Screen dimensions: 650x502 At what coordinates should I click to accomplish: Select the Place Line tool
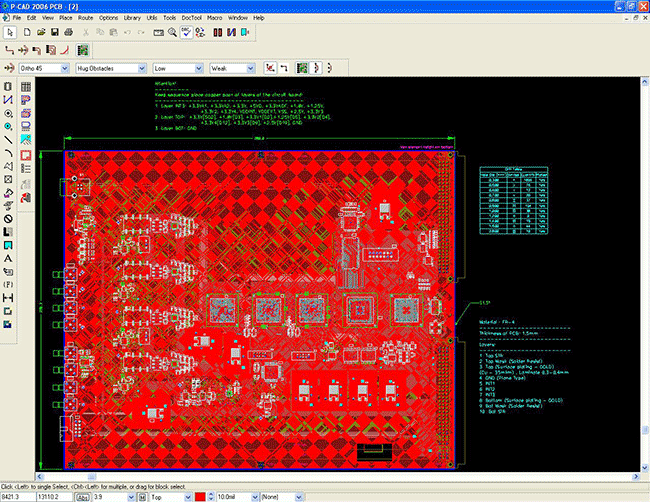pyautogui.click(x=8, y=140)
